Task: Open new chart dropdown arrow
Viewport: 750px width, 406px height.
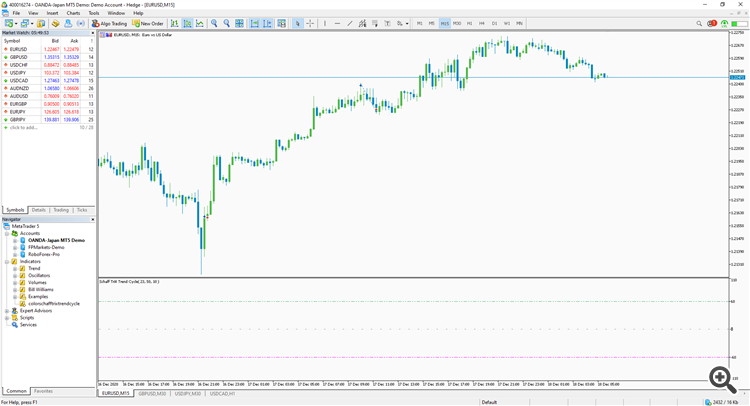Action: [x=16, y=23]
